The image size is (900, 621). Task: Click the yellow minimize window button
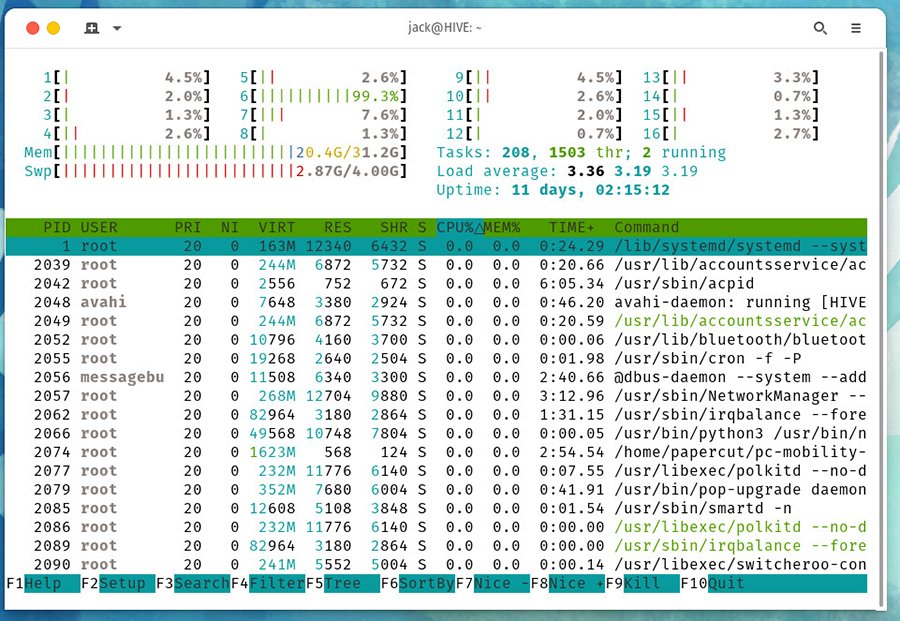[x=54, y=28]
